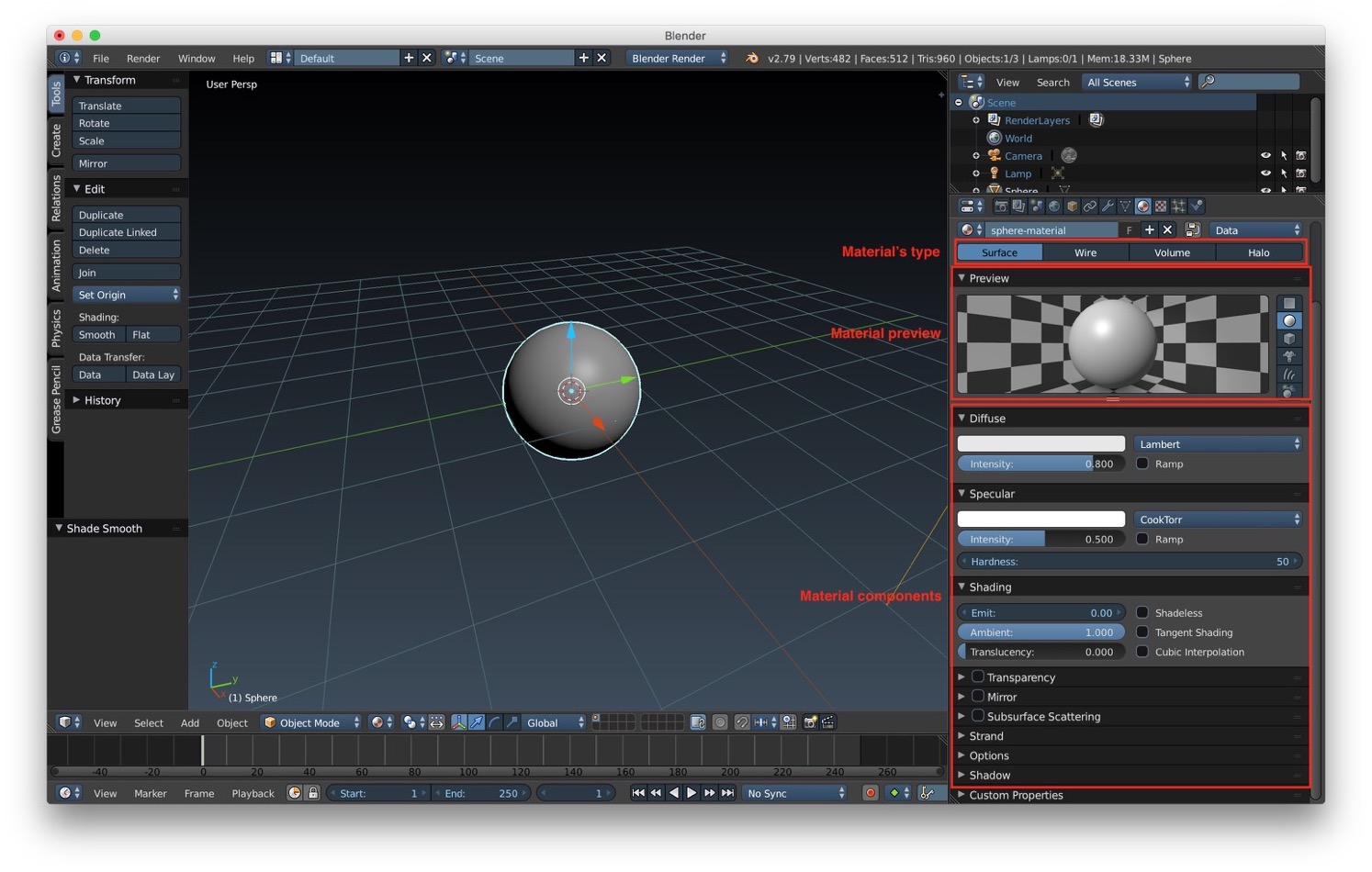Open the Material properties sphere icon tab

pos(1143,207)
